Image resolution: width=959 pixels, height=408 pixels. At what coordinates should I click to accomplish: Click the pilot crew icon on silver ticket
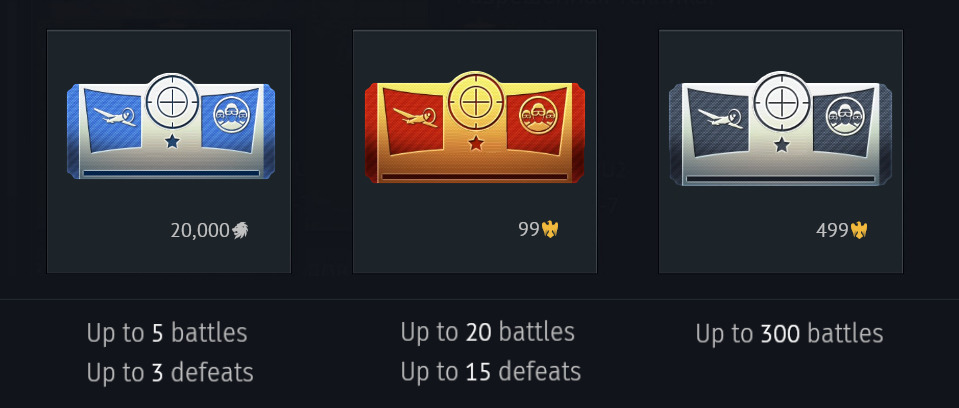(x=844, y=117)
